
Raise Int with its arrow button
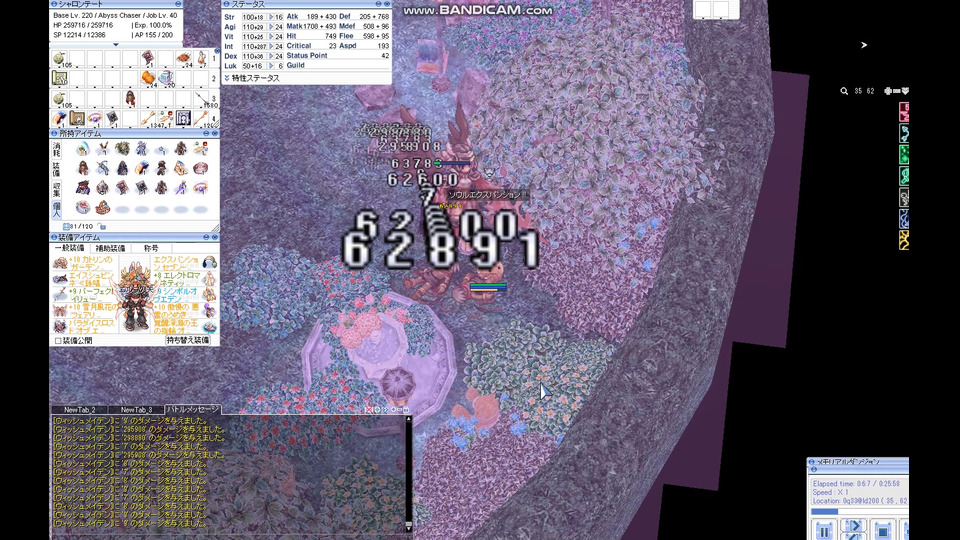271,47
